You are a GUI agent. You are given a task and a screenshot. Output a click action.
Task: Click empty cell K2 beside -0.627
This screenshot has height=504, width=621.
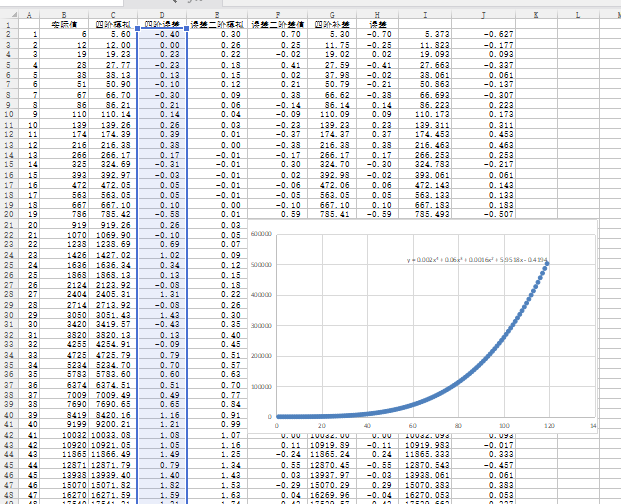coord(536,34)
